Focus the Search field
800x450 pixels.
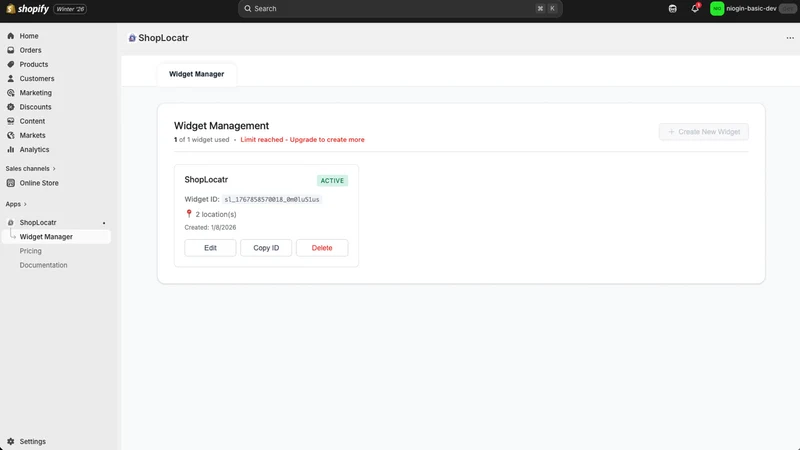(x=400, y=9)
